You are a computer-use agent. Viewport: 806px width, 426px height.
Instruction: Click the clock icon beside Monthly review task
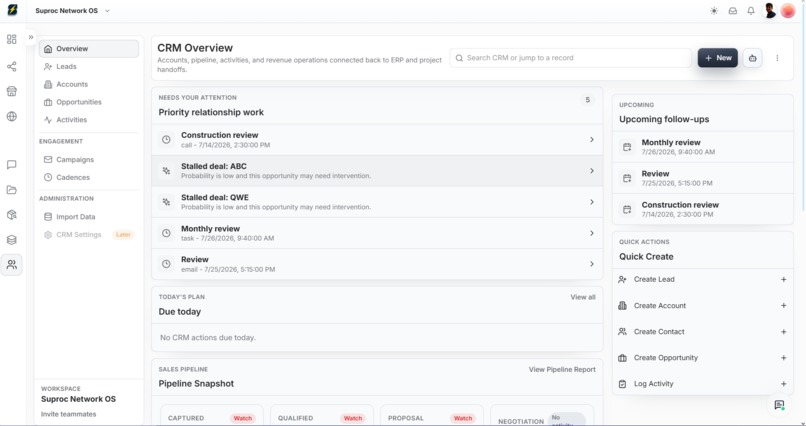tap(166, 233)
